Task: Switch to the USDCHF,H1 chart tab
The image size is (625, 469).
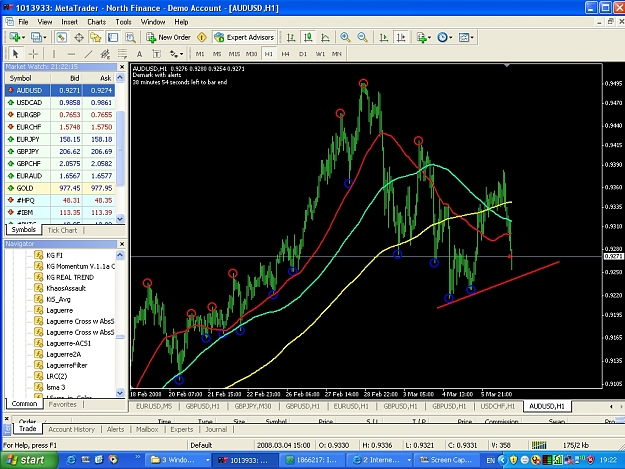Action: tap(497, 406)
